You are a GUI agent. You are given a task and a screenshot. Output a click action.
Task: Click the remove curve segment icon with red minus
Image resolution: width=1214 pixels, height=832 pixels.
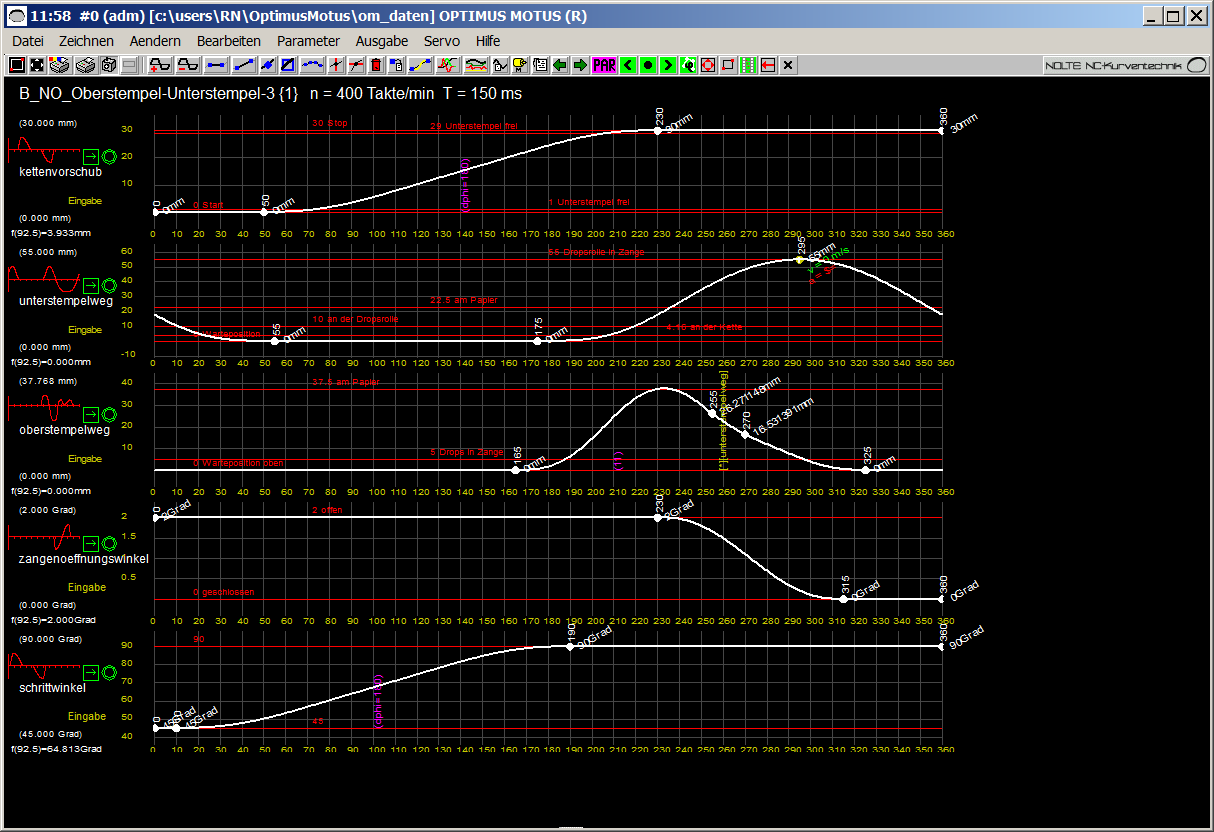click(188, 65)
